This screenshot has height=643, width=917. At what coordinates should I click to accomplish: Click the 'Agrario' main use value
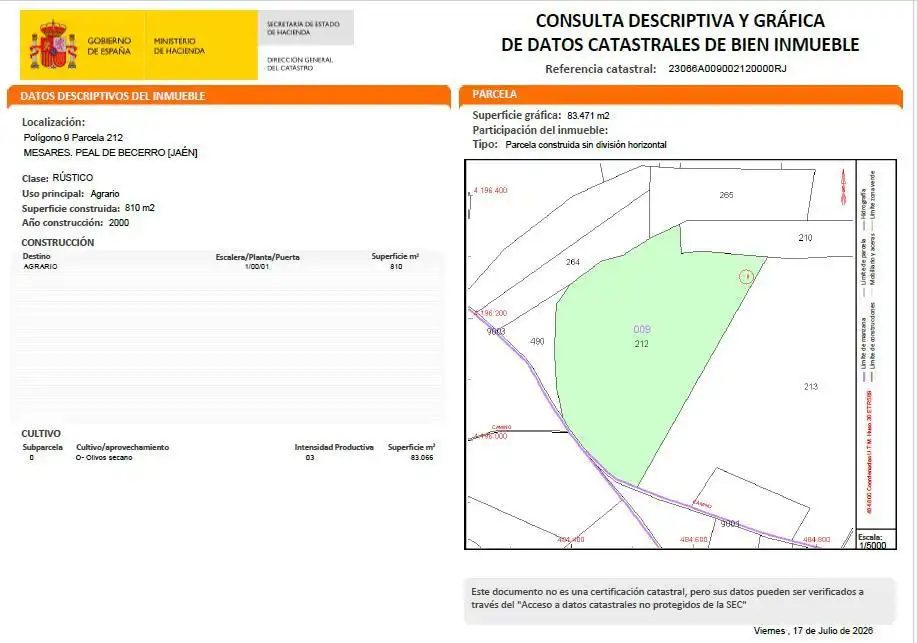click(x=105, y=194)
